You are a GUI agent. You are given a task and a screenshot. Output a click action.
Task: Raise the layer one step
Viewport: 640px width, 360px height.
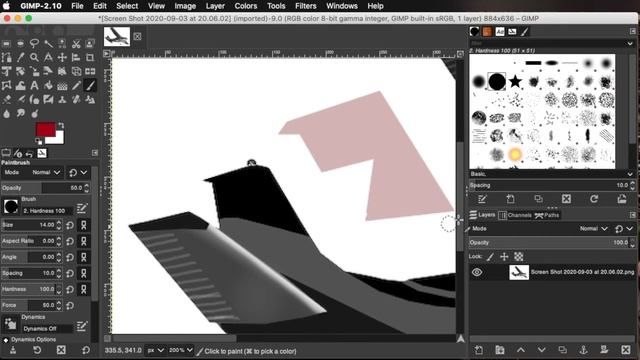pos(521,350)
